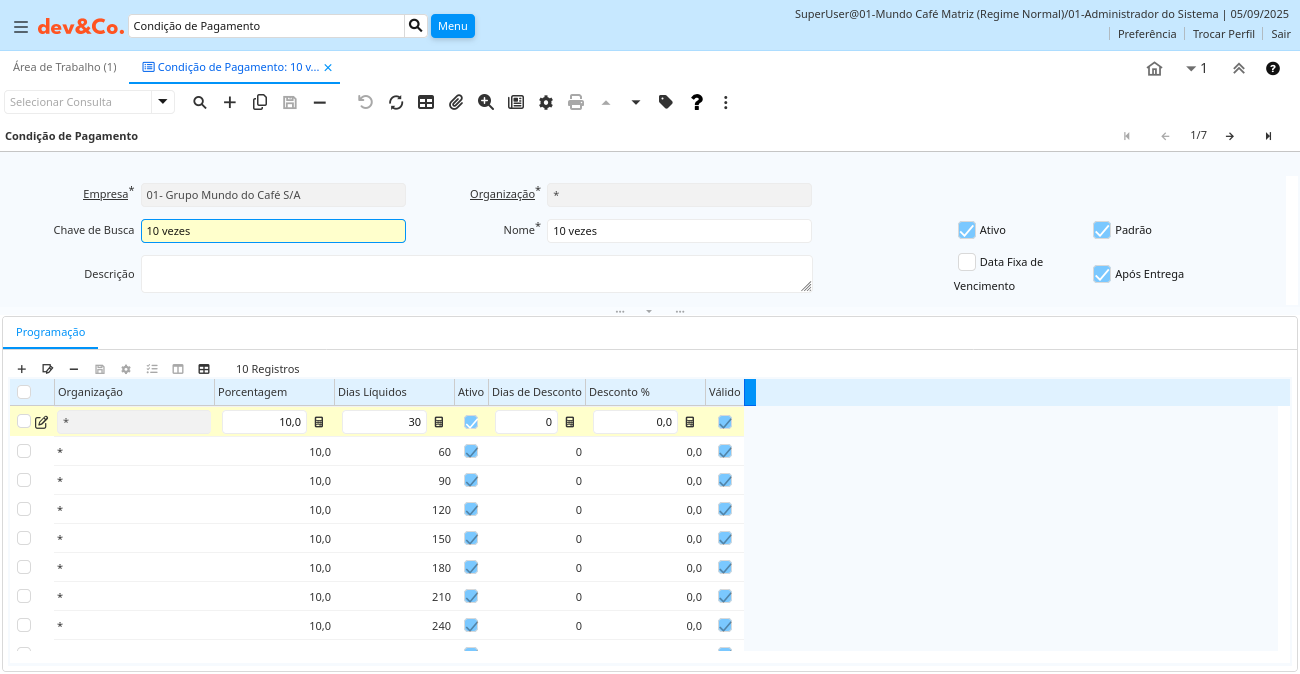Open the Selecionar Consulta dropdown

(x=163, y=102)
